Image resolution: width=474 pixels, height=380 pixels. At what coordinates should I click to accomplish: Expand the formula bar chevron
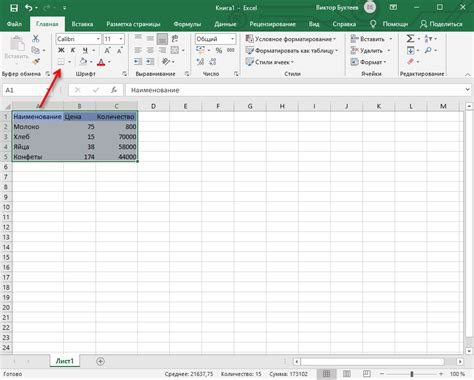[468, 90]
